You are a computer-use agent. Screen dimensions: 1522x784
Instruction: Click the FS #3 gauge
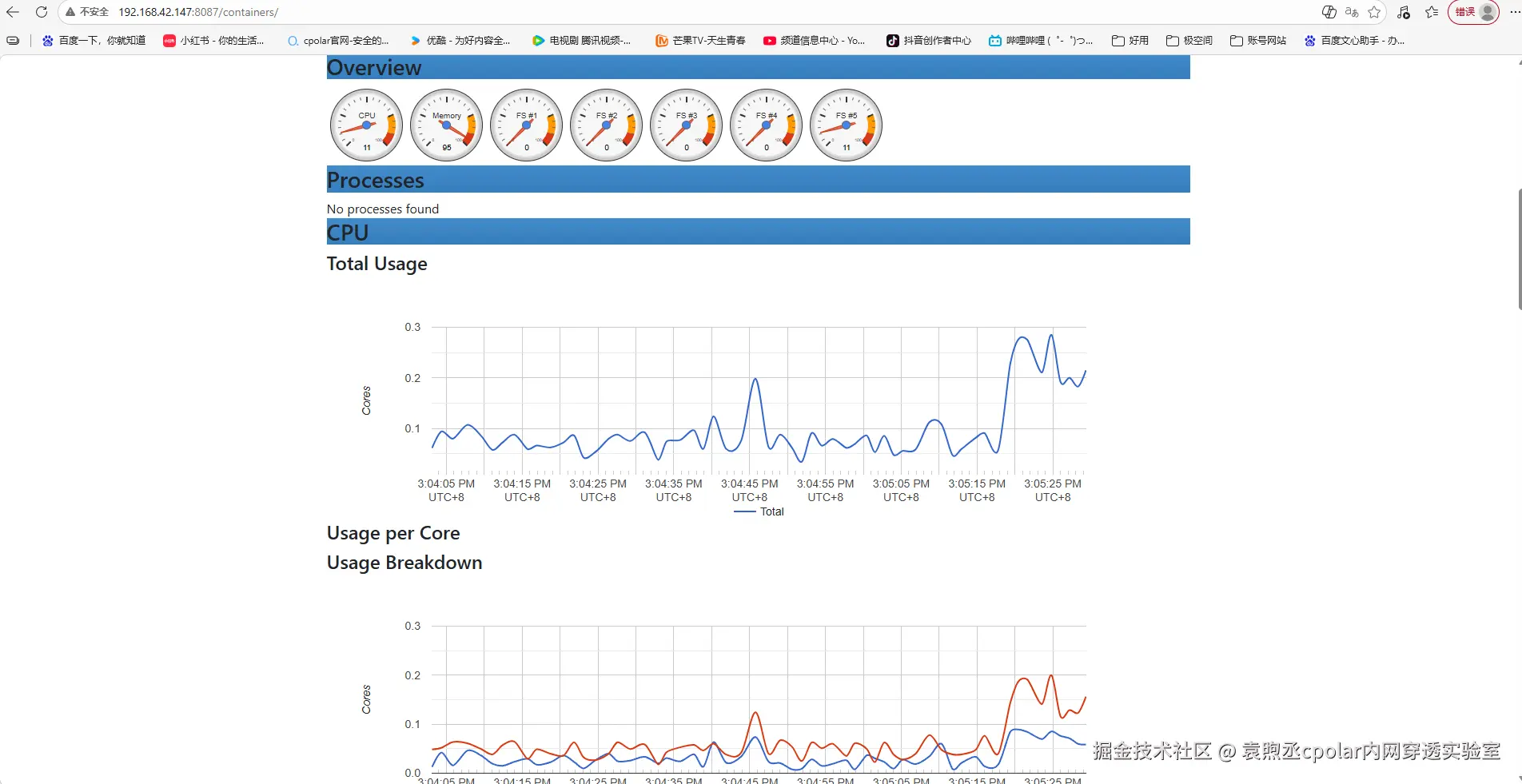687,125
